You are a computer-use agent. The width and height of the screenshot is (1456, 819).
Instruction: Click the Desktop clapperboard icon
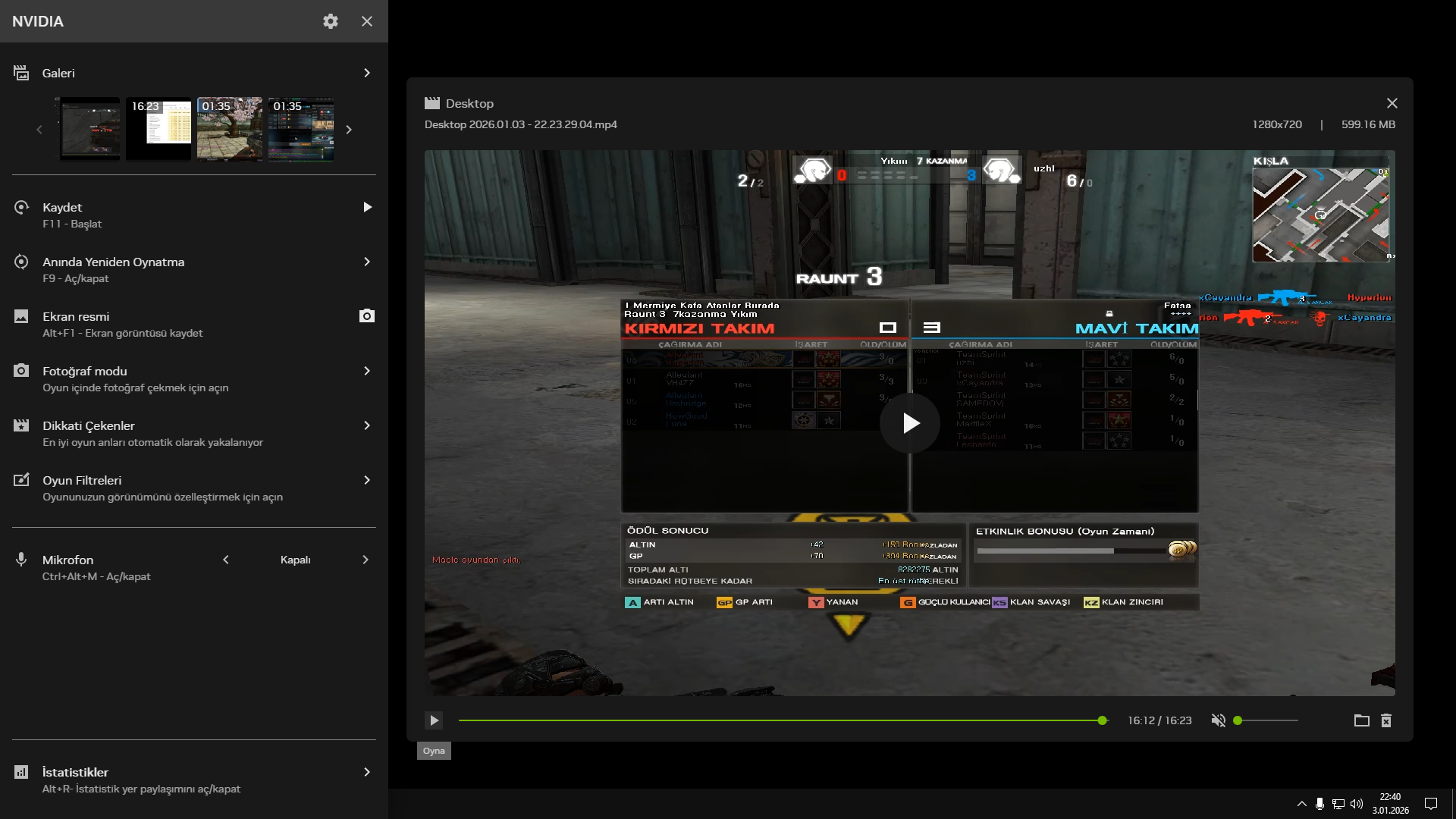(432, 103)
